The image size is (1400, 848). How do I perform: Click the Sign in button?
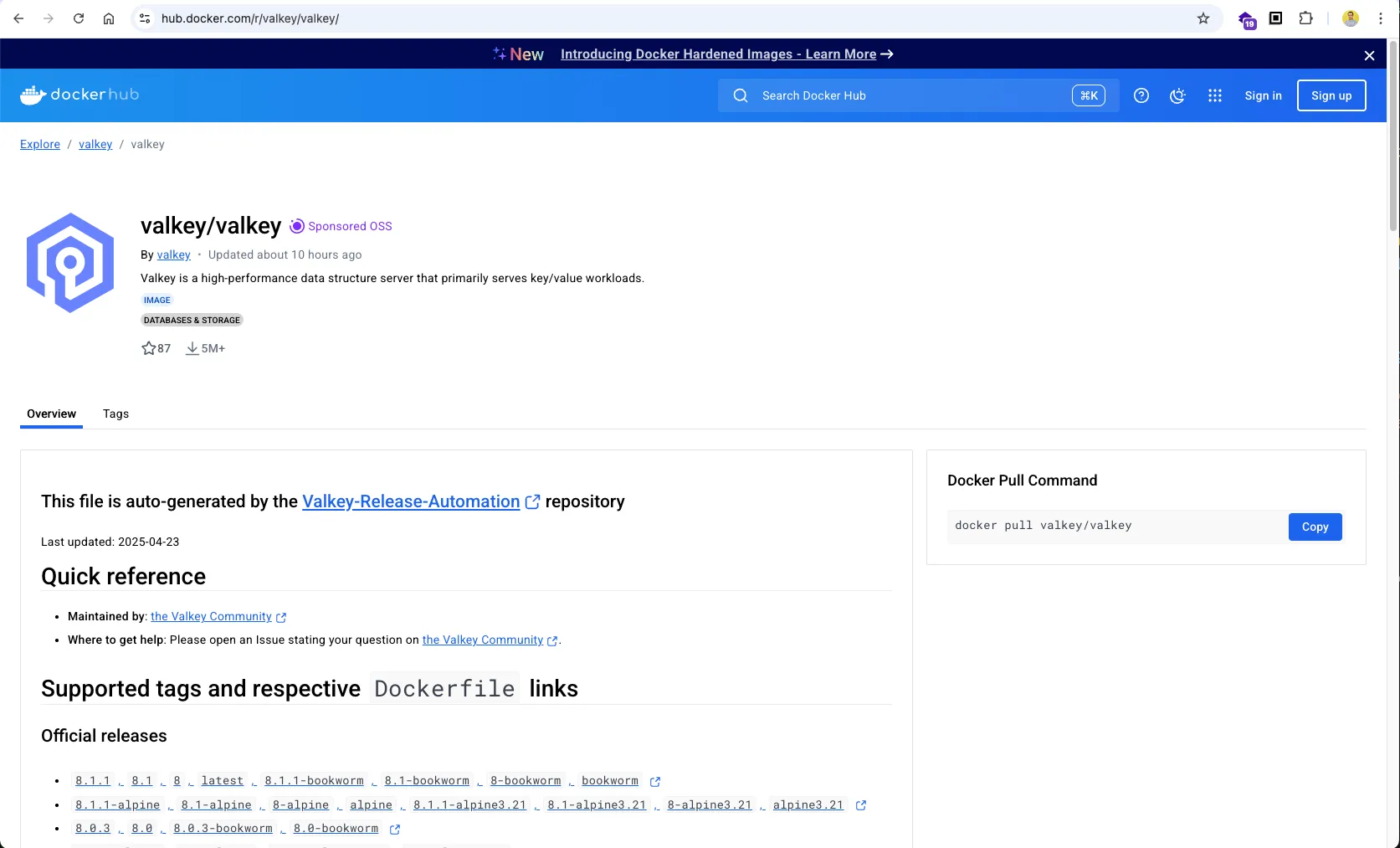[1263, 95]
